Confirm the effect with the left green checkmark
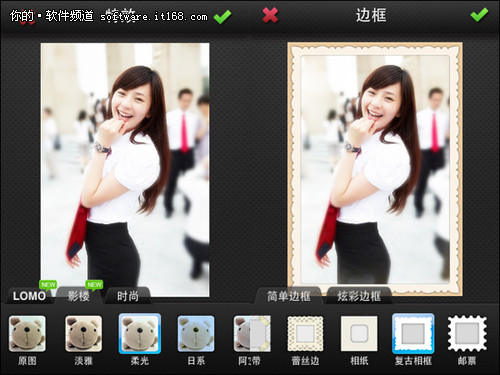Image resolution: width=500 pixels, height=375 pixels. coord(222,17)
